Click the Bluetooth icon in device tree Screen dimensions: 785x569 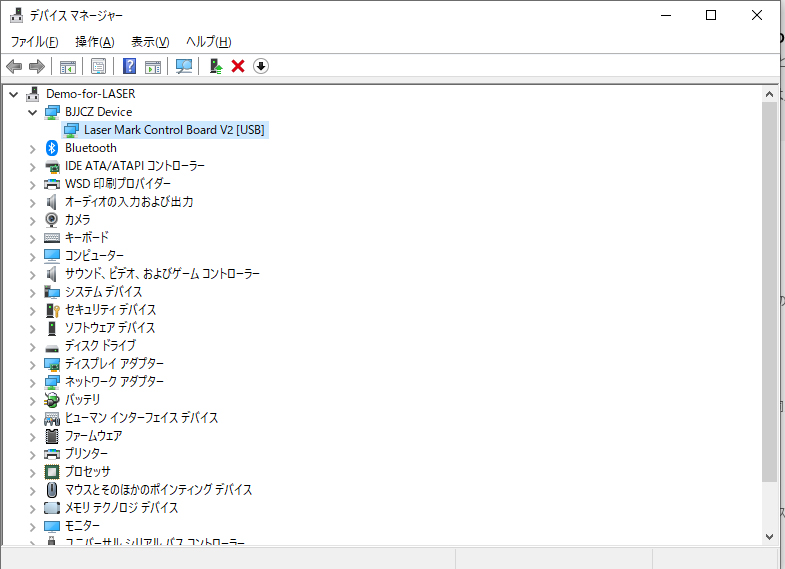53,148
